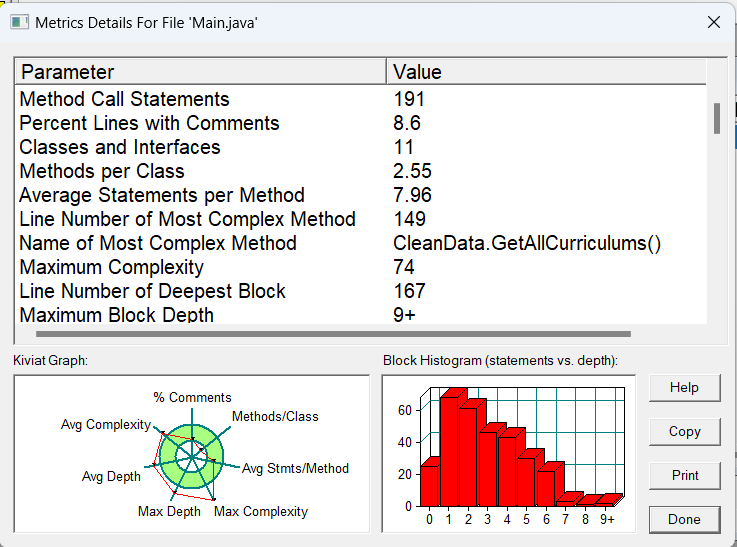Click CleanData.GetAllCurriculums() value

tap(527, 243)
